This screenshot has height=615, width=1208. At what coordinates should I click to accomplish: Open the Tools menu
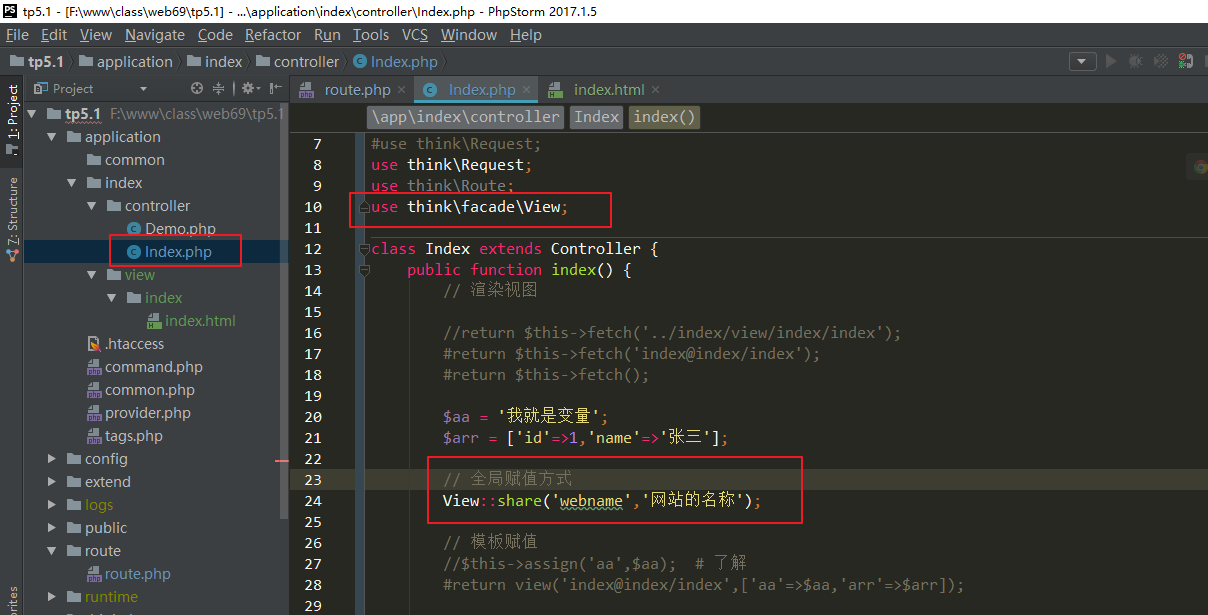371,35
